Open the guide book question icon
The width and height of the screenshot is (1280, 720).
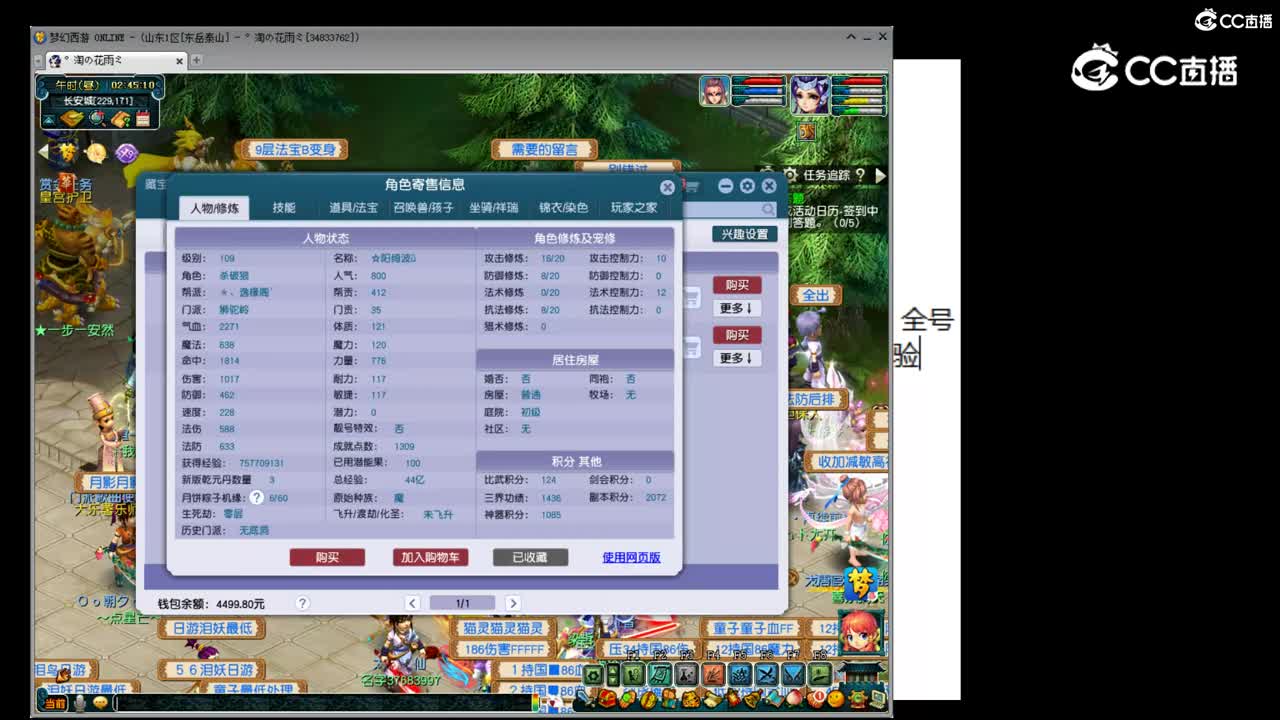(121, 119)
